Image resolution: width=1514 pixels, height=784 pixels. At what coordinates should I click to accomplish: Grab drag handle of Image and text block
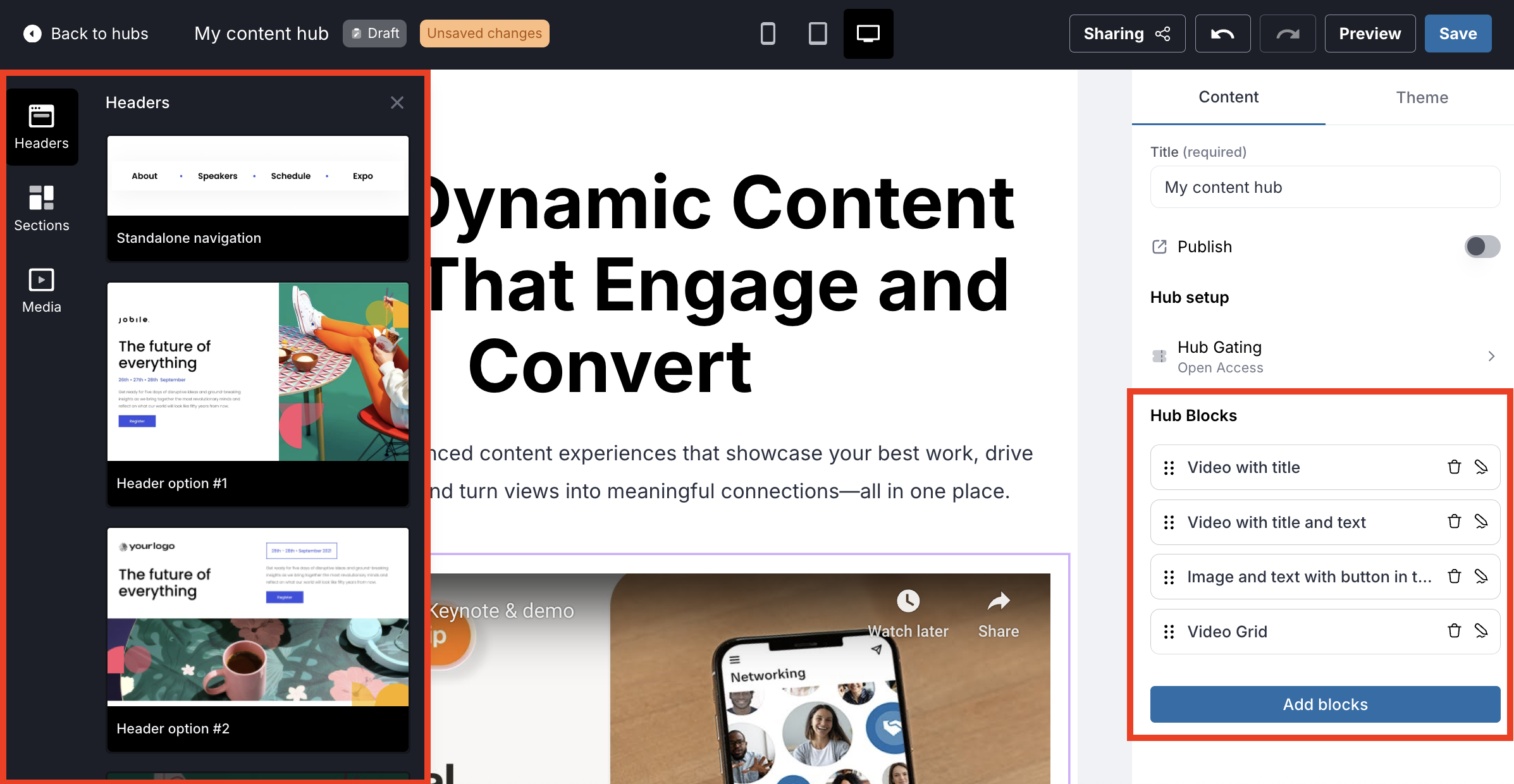pyautogui.click(x=1169, y=577)
